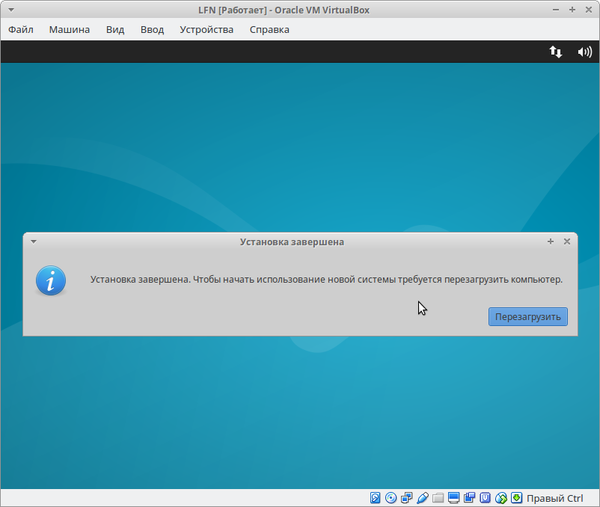Click the guest volume speaker icon
The height and width of the screenshot is (507, 600).
point(585,52)
